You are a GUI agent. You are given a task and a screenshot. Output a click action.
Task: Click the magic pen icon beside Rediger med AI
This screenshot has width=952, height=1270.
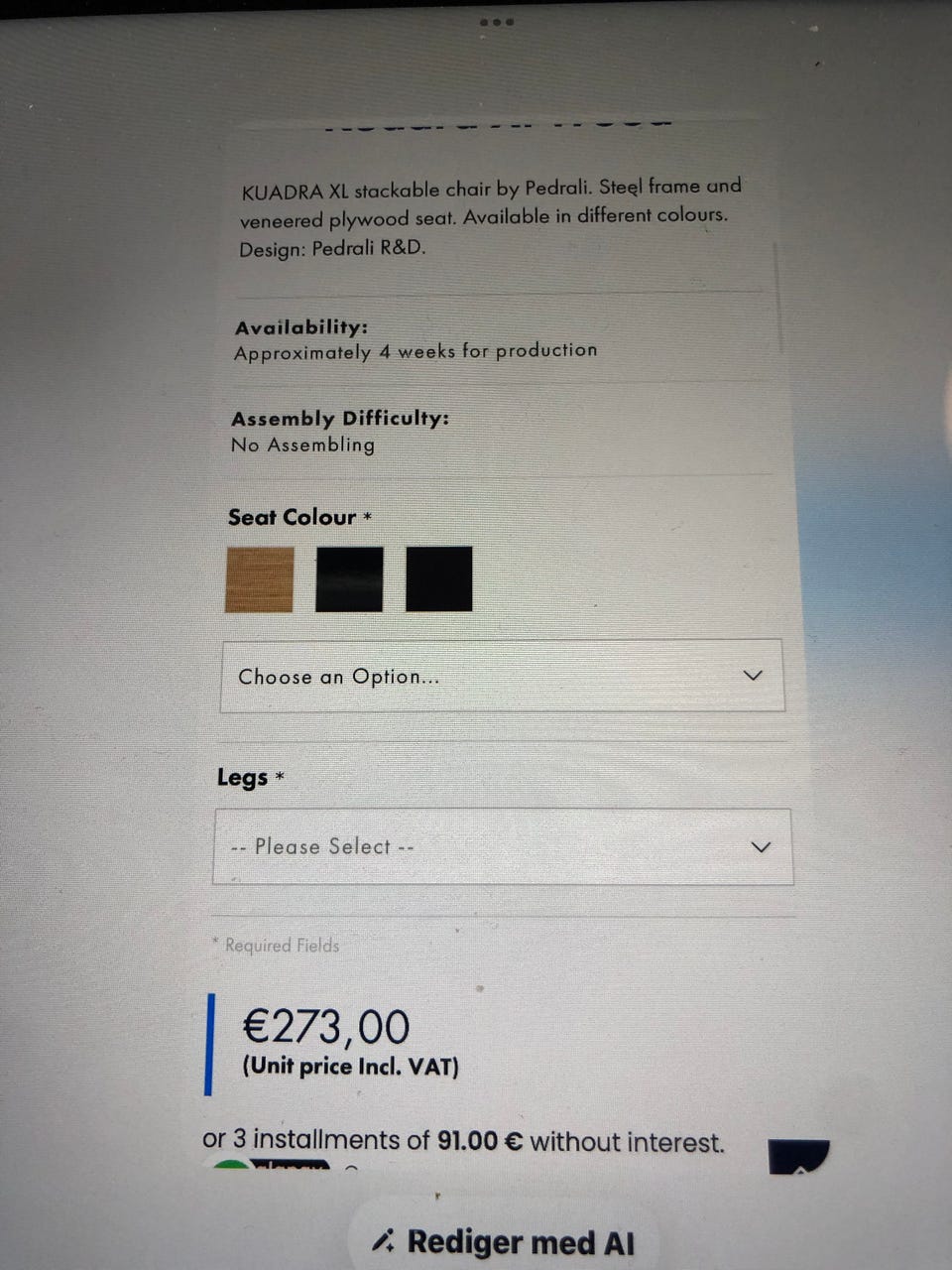[x=383, y=1240]
